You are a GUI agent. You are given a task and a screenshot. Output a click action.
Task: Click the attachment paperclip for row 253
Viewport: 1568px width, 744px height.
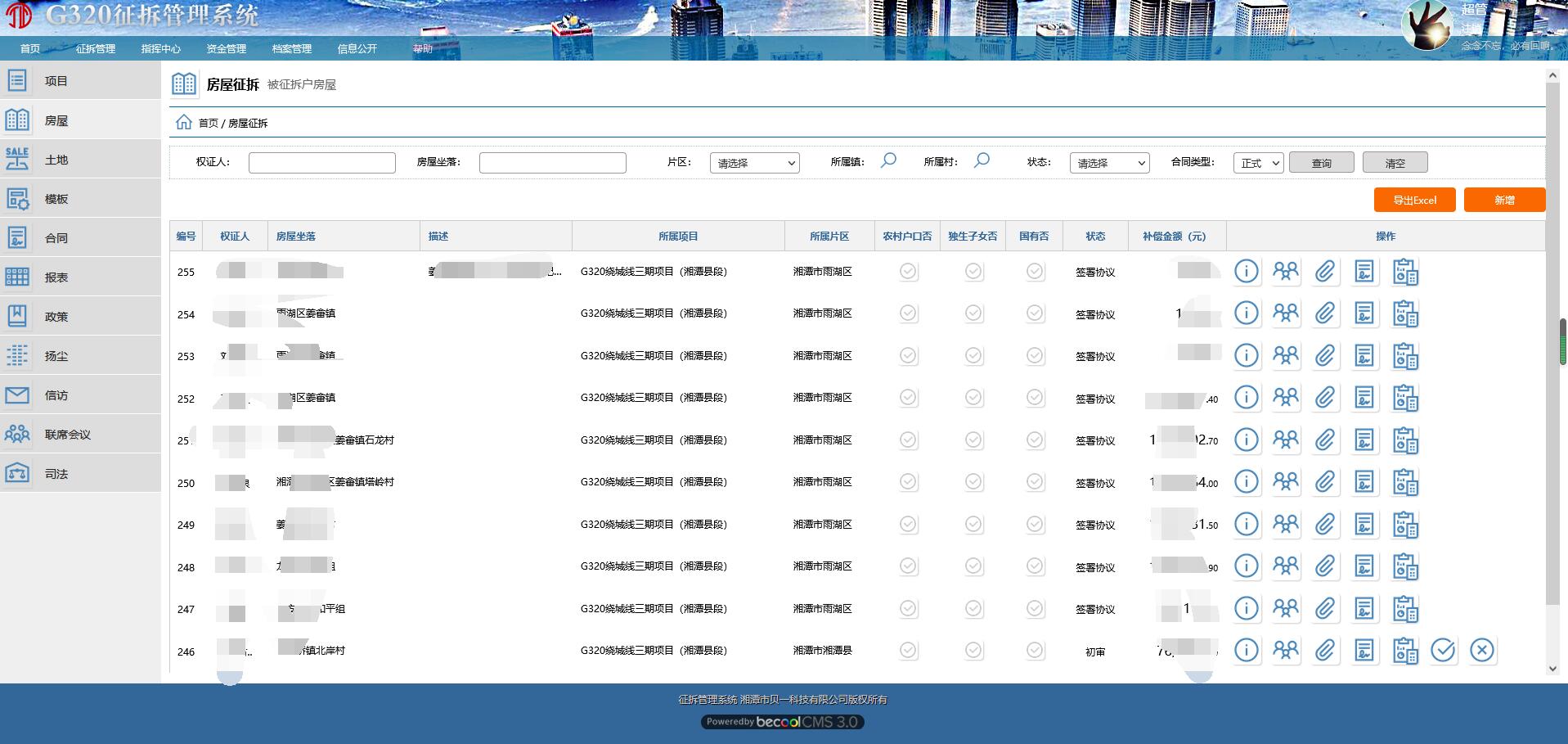click(x=1324, y=356)
